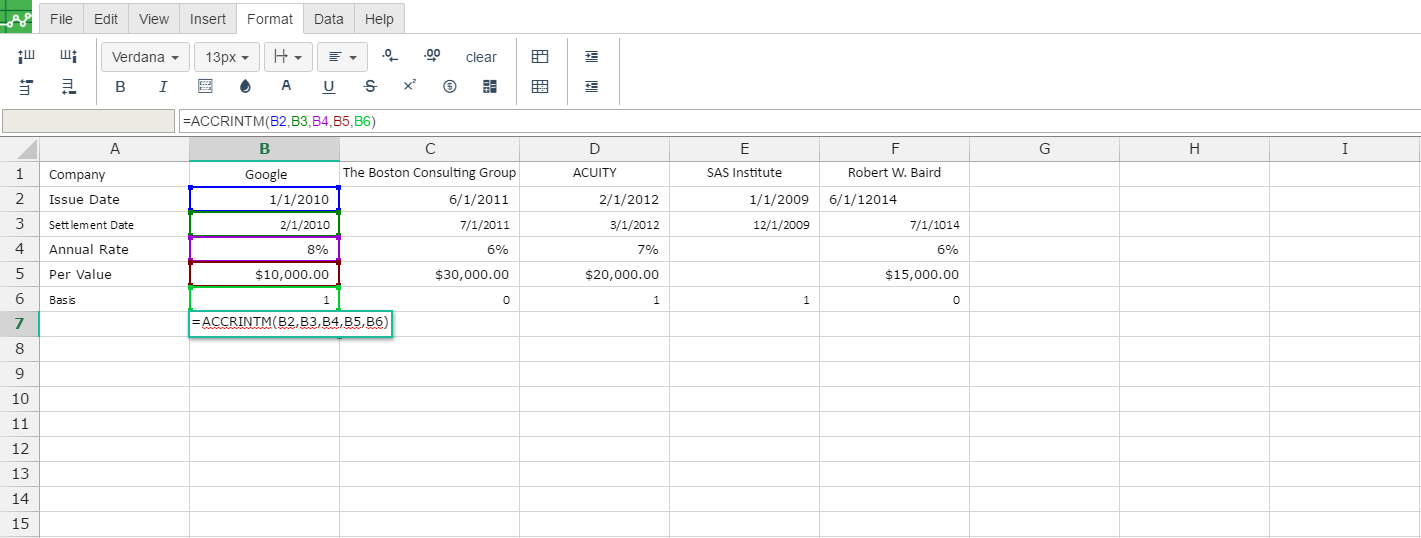Select the Issue Date label cell
This screenshot has width=1421, height=538.
(114, 199)
